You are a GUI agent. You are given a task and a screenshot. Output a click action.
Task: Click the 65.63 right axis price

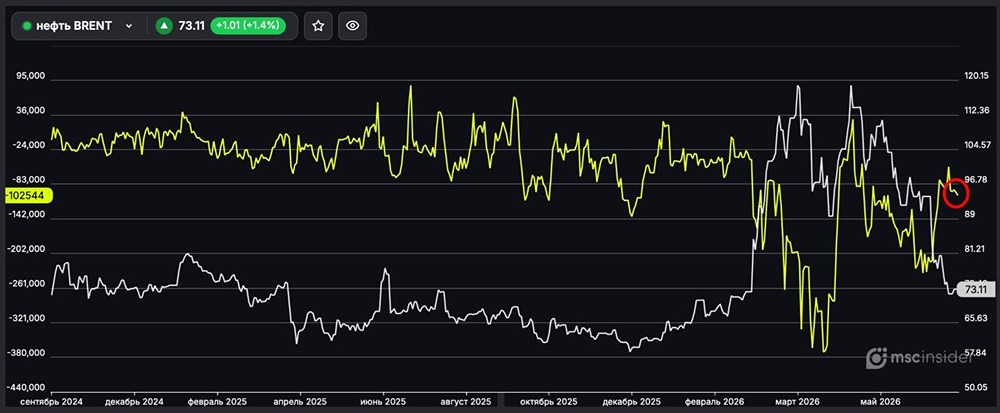click(x=976, y=318)
